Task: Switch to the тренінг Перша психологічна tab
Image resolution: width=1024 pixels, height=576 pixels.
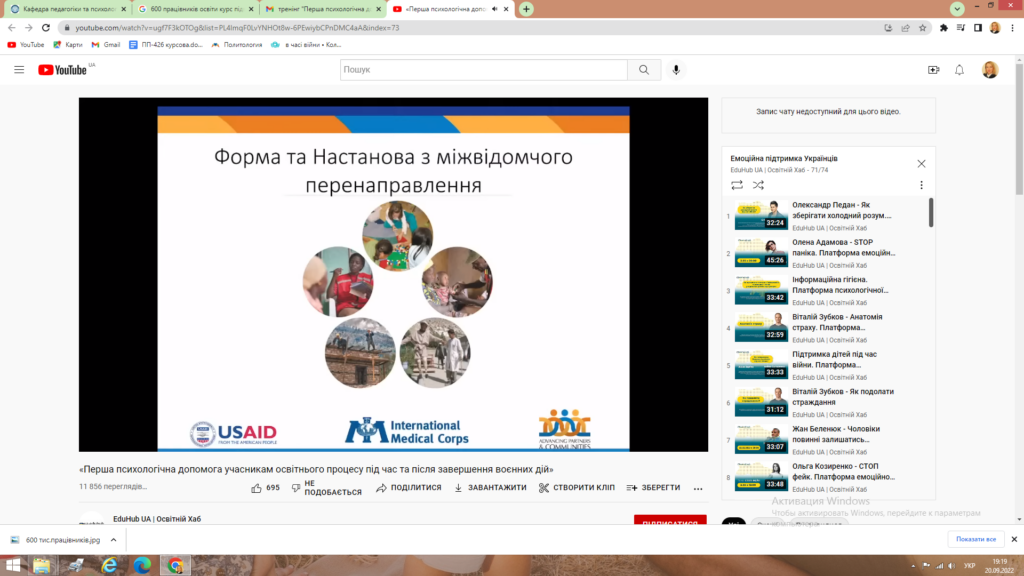Action: [320, 9]
